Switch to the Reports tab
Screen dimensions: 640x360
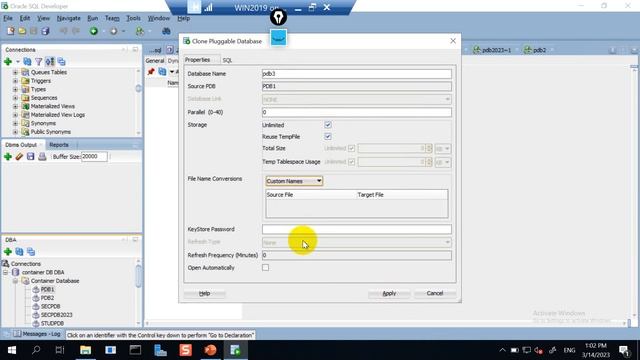[59, 145]
